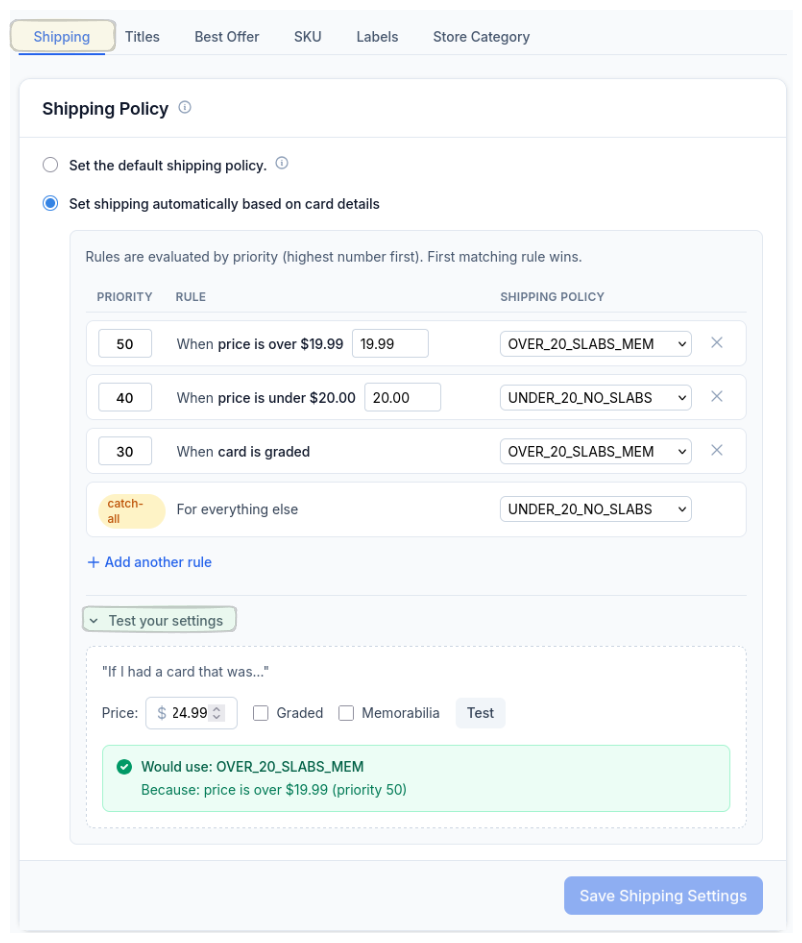This screenshot has height=943, width=802.
Task: Click the Test button
Action: tap(480, 713)
